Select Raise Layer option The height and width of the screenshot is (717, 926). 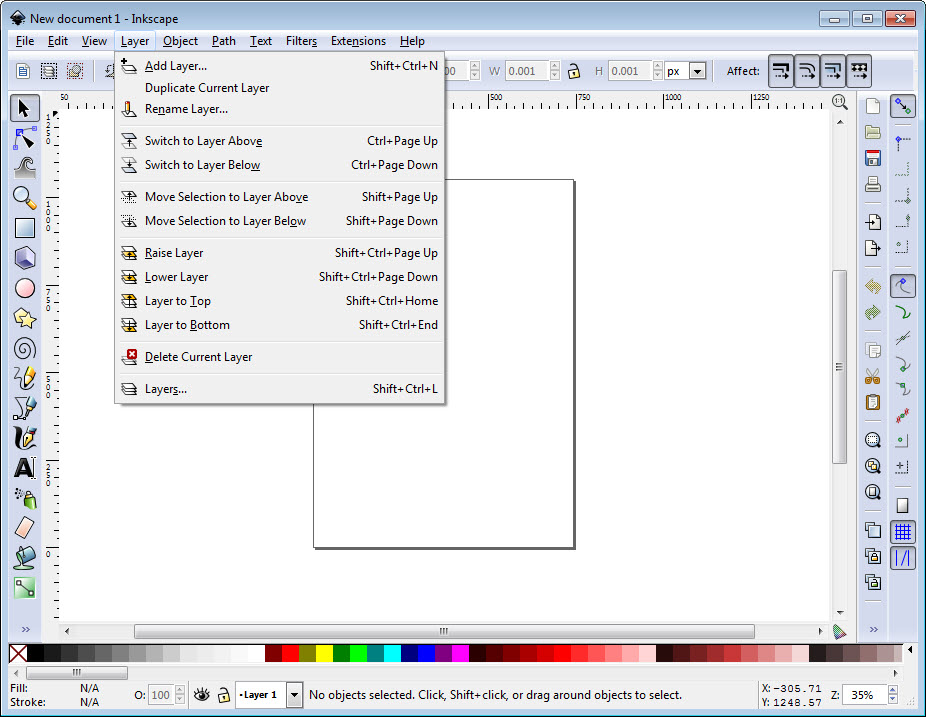tap(279, 253)
